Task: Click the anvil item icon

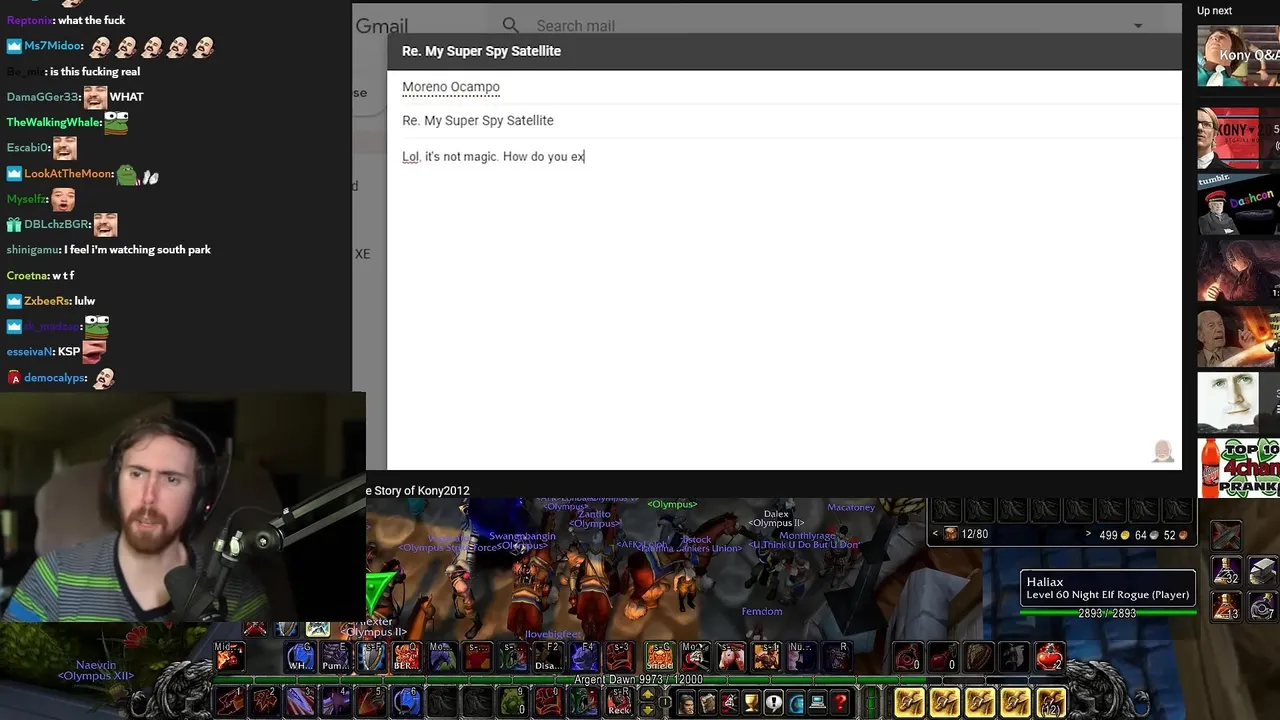Action: click(x=1263, y=571)
